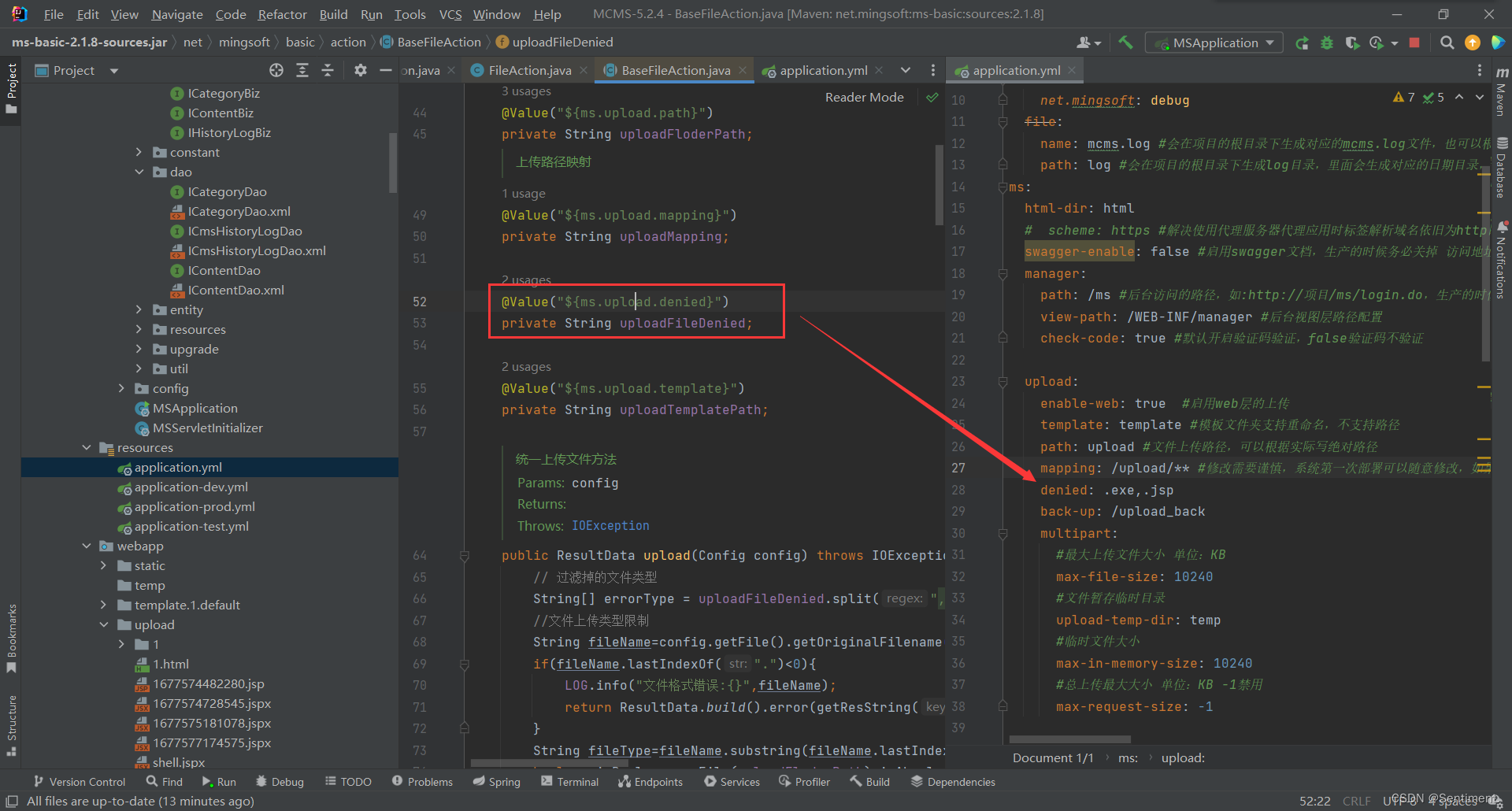The width and height of the screenshot is (1512, 811).
Task: Open Dependencies tool window
Action: coord(953,781)
